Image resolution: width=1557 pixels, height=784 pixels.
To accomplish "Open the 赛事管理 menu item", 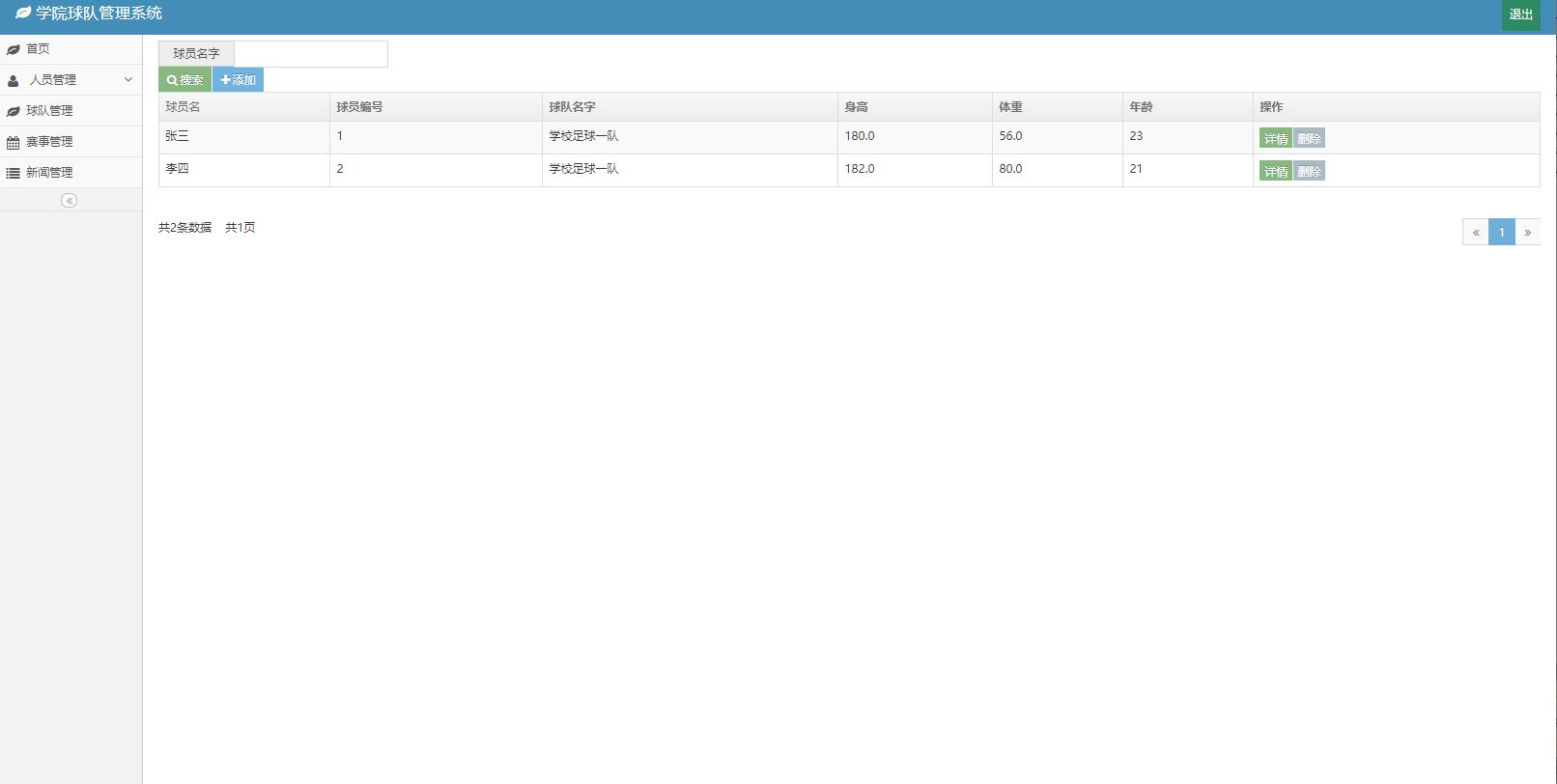I will click(49, 142).
